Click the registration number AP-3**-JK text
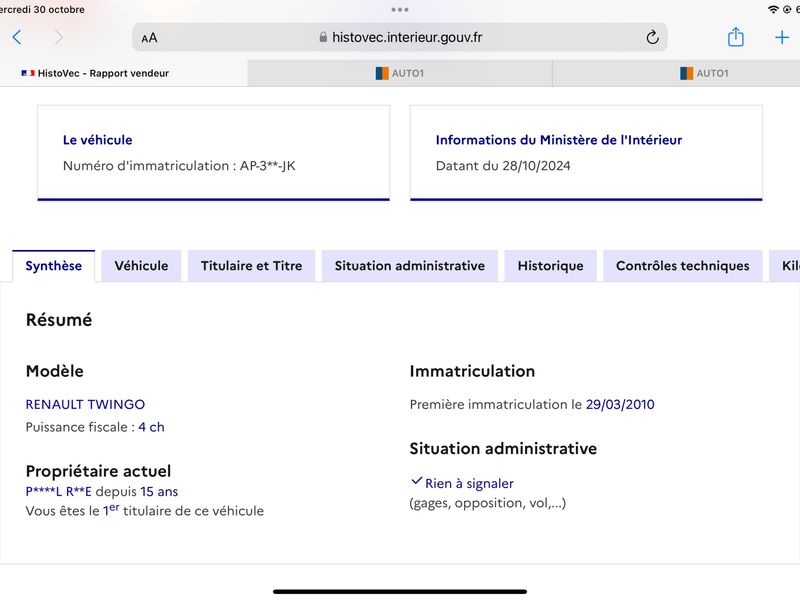 (x=267, y=166)
